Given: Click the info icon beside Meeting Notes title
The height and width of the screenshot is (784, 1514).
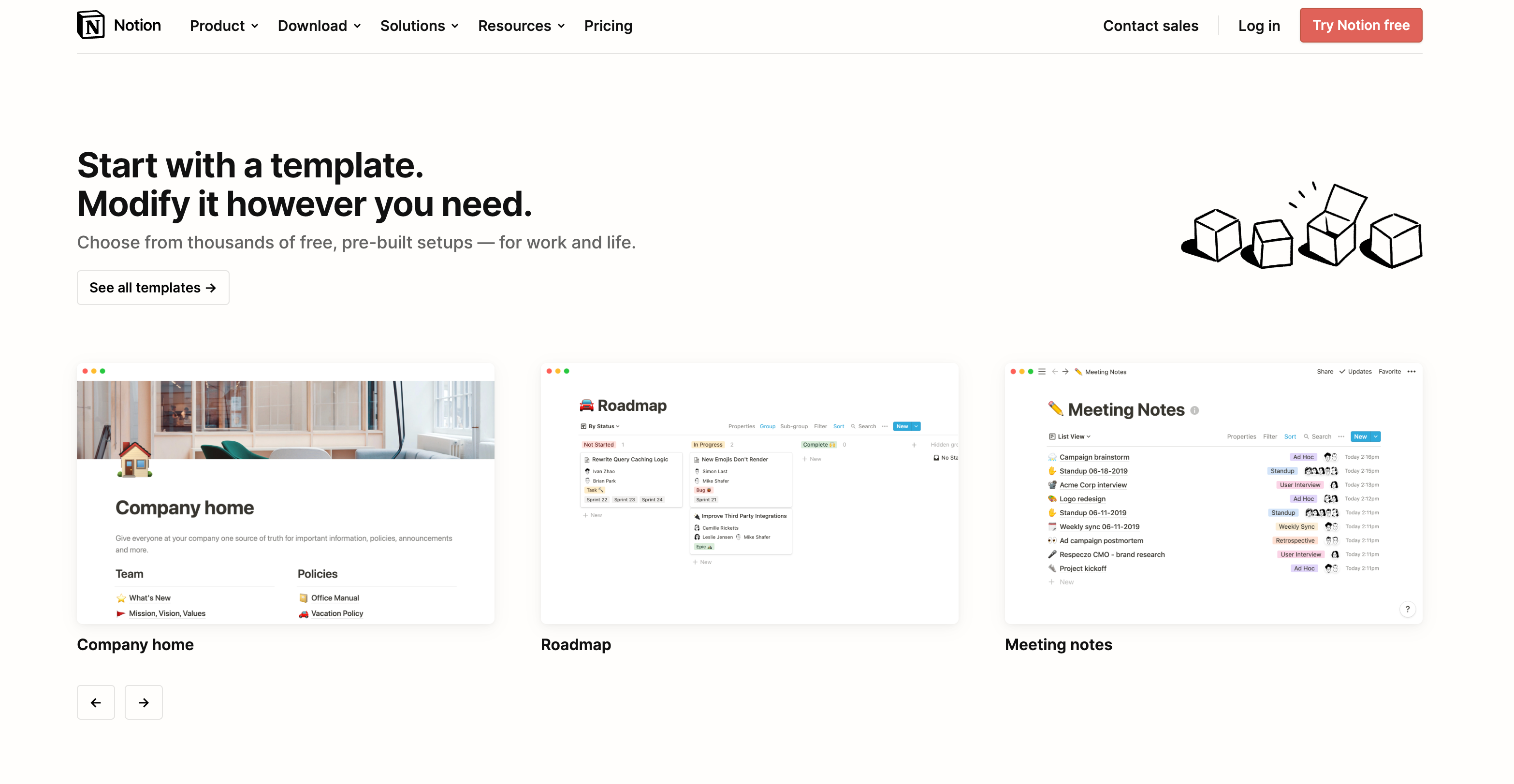Looking at the screenshot, I should (1194, 410).
